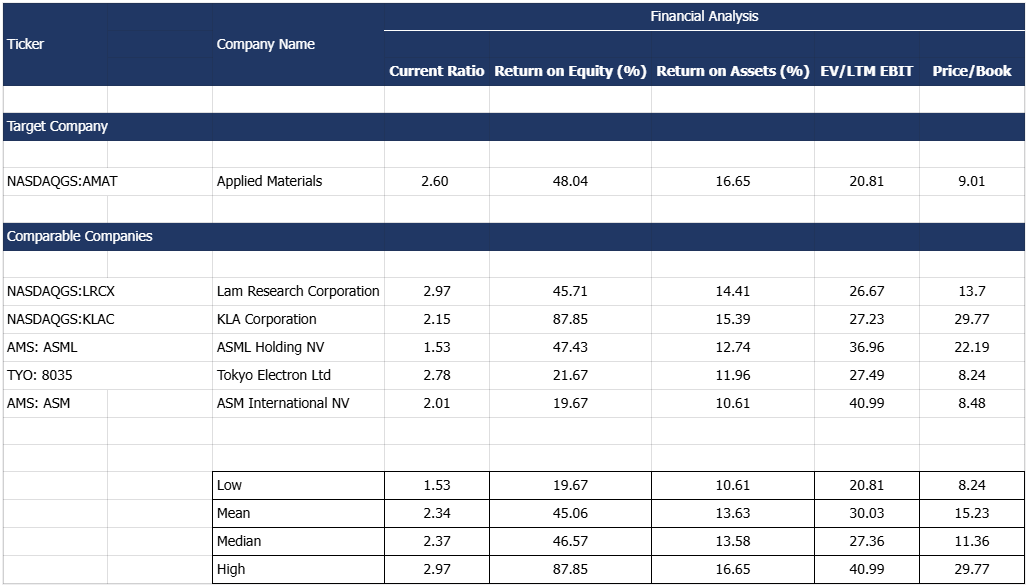
Task: Click Lam Research EV/LTM EBIT 26.67
Action: point(866,291)
